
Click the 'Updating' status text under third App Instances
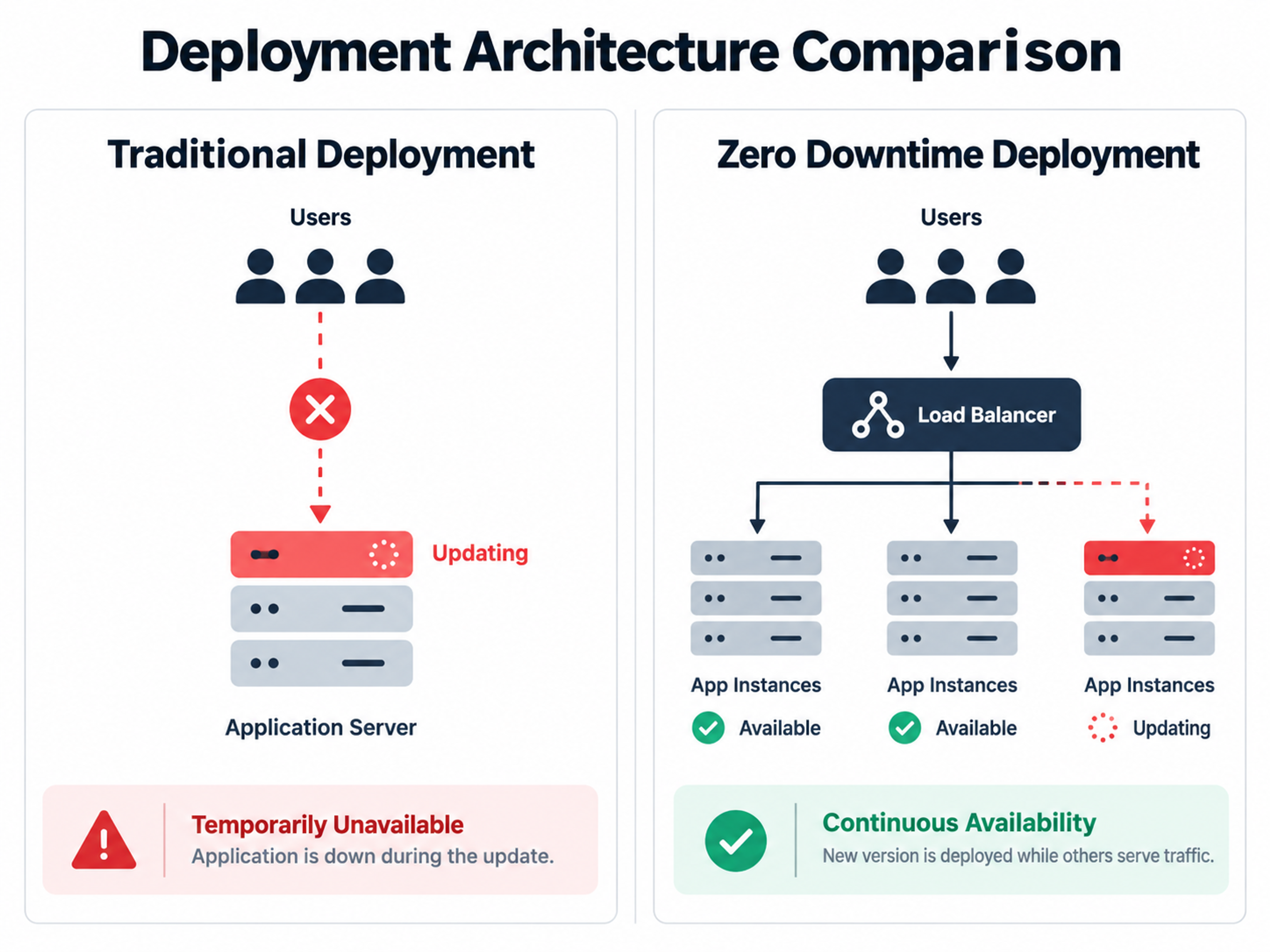pos(1171,728)
